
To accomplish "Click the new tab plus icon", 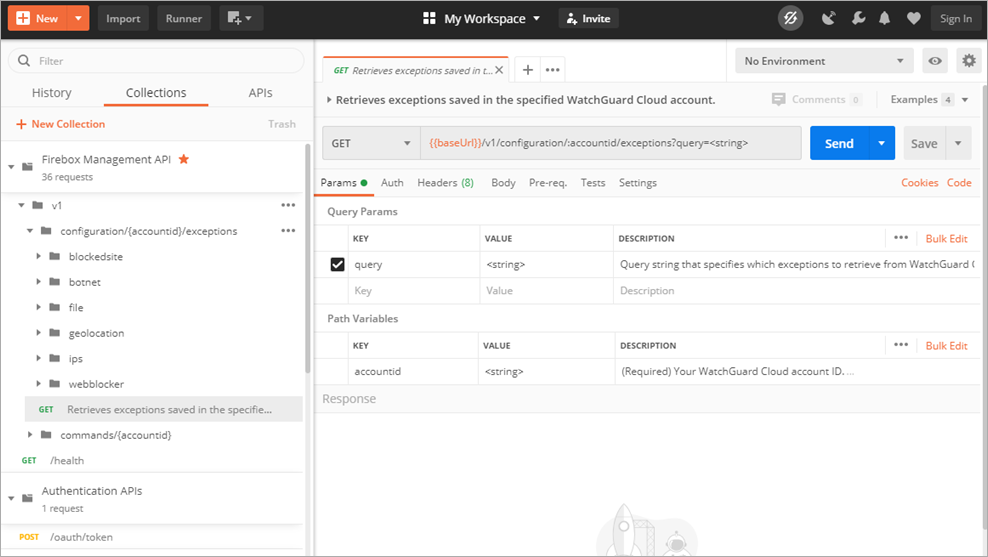I will pyautogui.click(x=527, y=70).
